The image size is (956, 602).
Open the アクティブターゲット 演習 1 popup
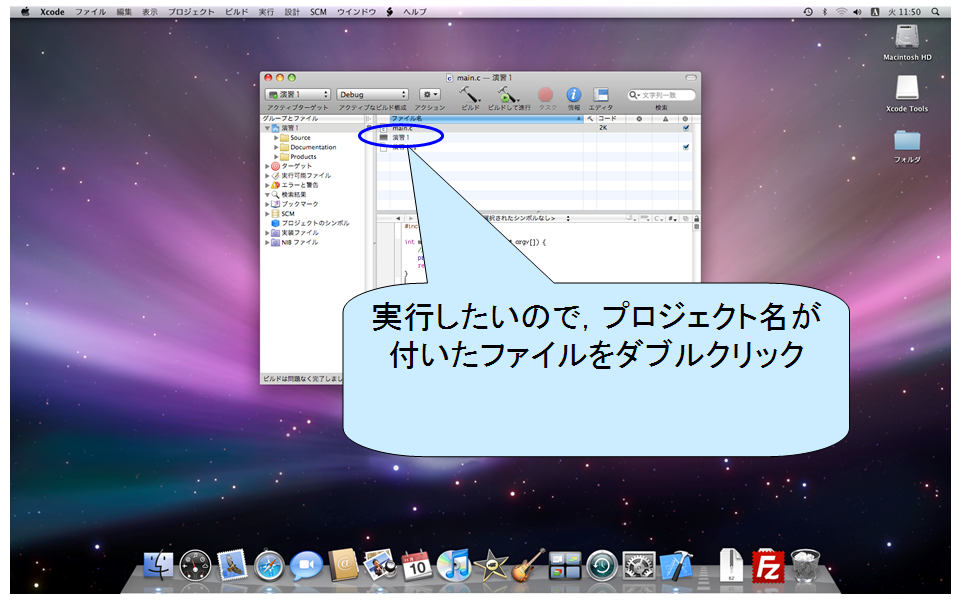pos(298,95)
